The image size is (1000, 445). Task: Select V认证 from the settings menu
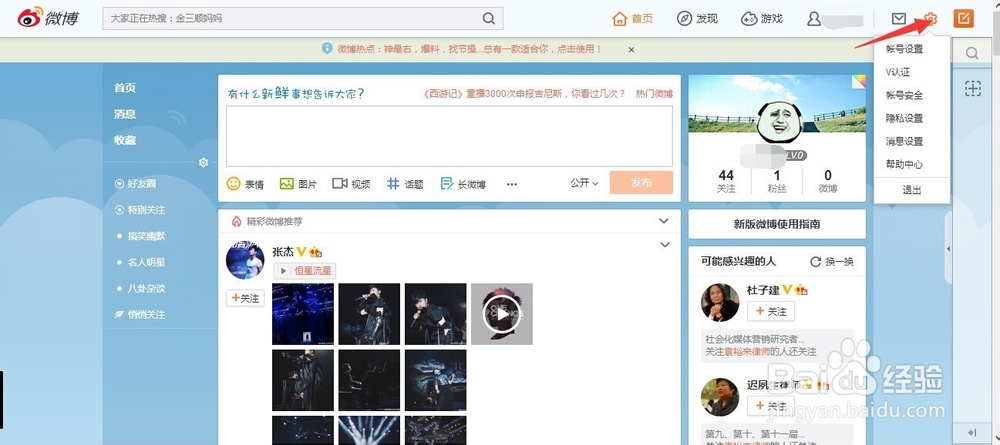(898, 72)
